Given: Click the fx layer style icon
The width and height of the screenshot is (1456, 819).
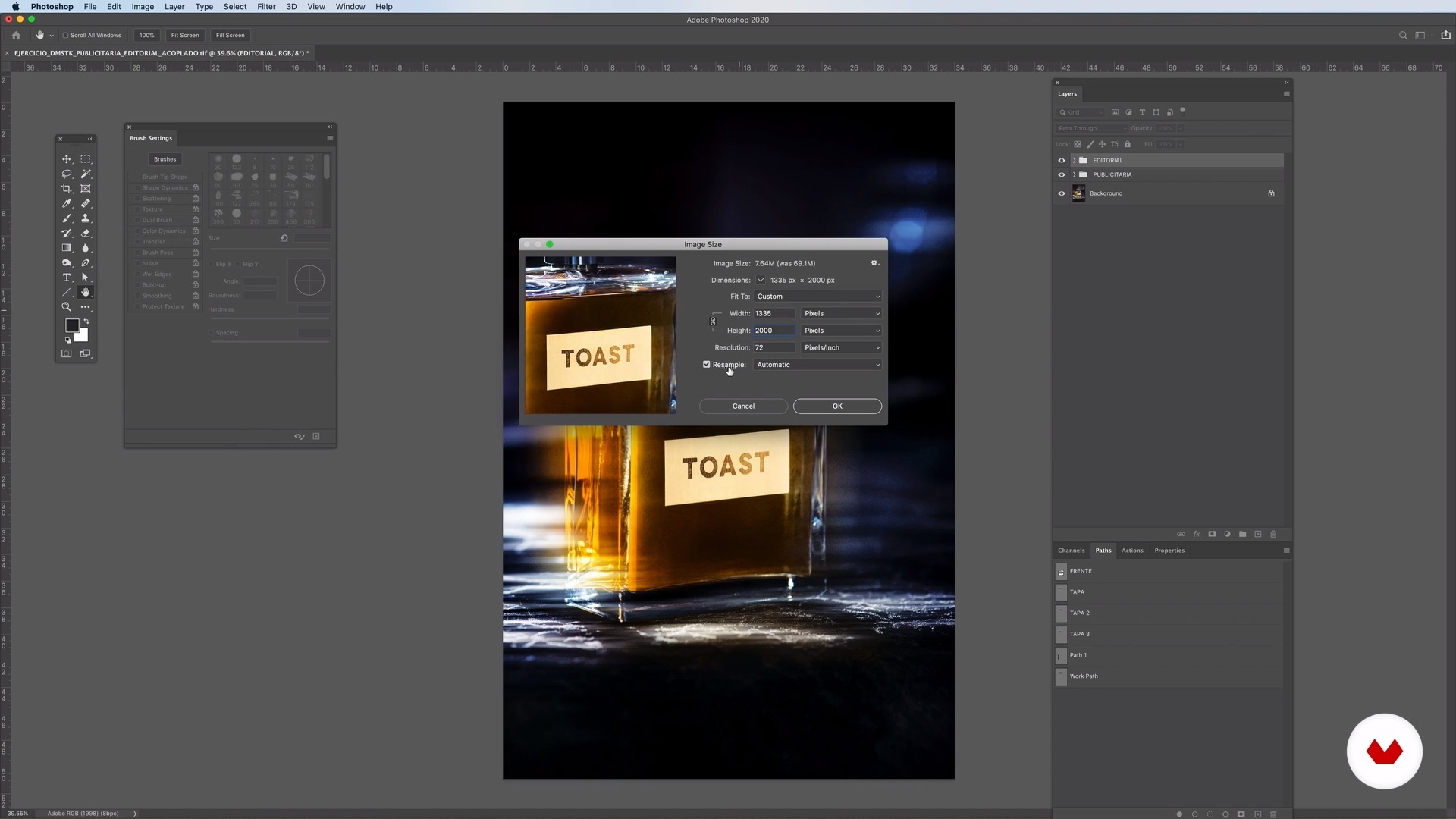Looking at the screenshot, I should click(1197, 534).
